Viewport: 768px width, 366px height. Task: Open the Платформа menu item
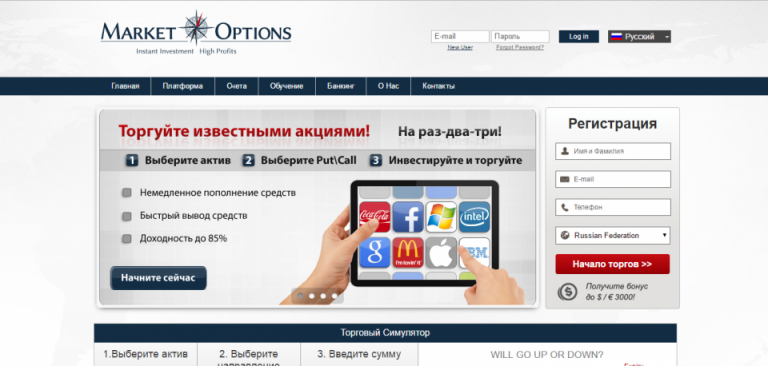pos(183,86)
